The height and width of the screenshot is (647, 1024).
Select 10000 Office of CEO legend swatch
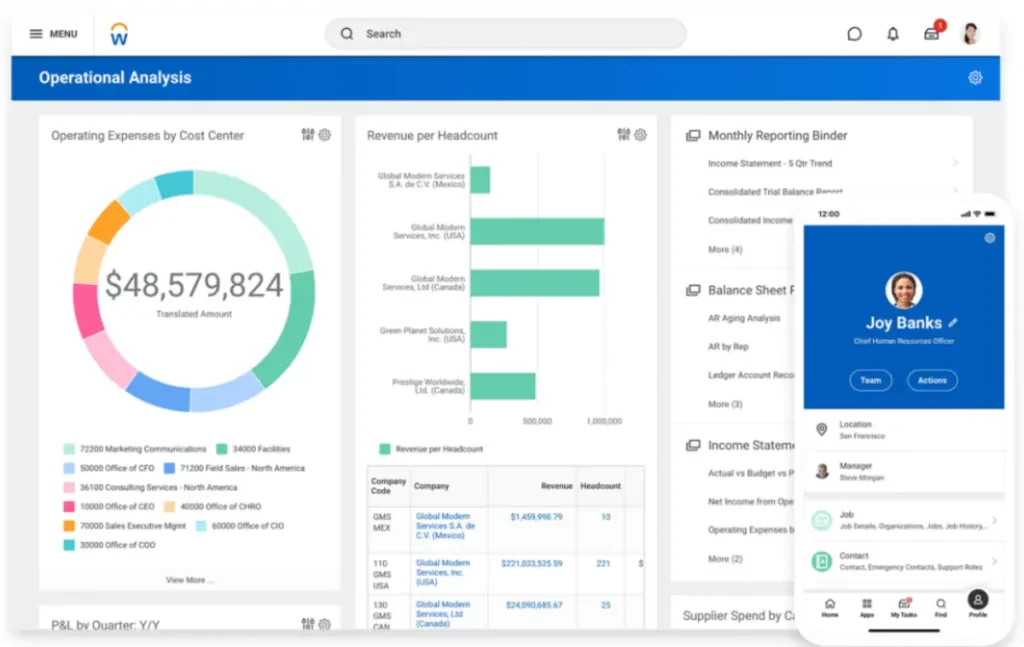(x=69, y=507)
